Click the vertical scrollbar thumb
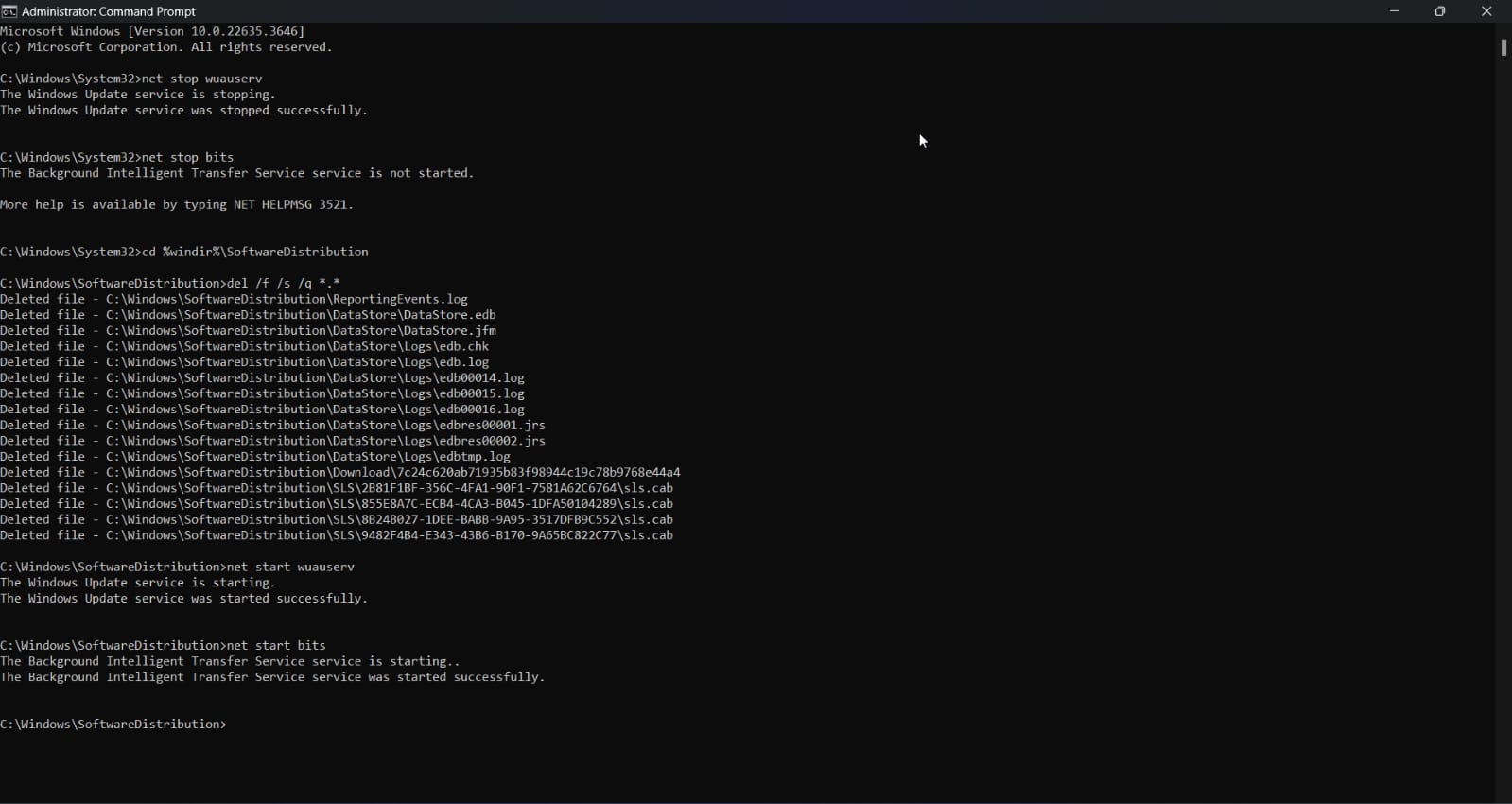This screenshot has width=1512, height=804. tap(1503, 47)
